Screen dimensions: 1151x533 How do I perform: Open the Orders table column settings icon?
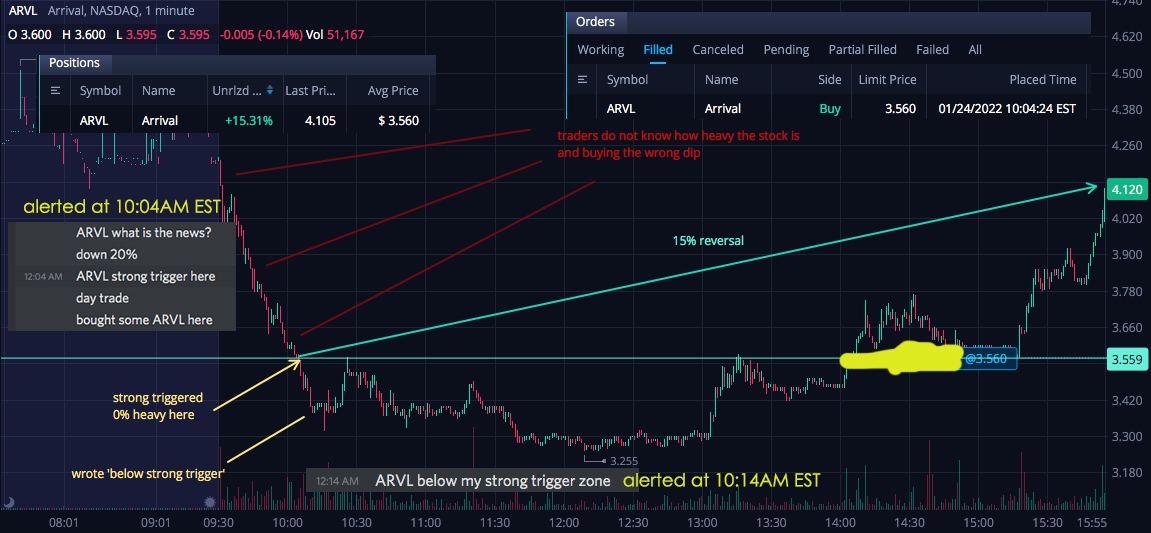pyautogui.click(x=583, y=79)
